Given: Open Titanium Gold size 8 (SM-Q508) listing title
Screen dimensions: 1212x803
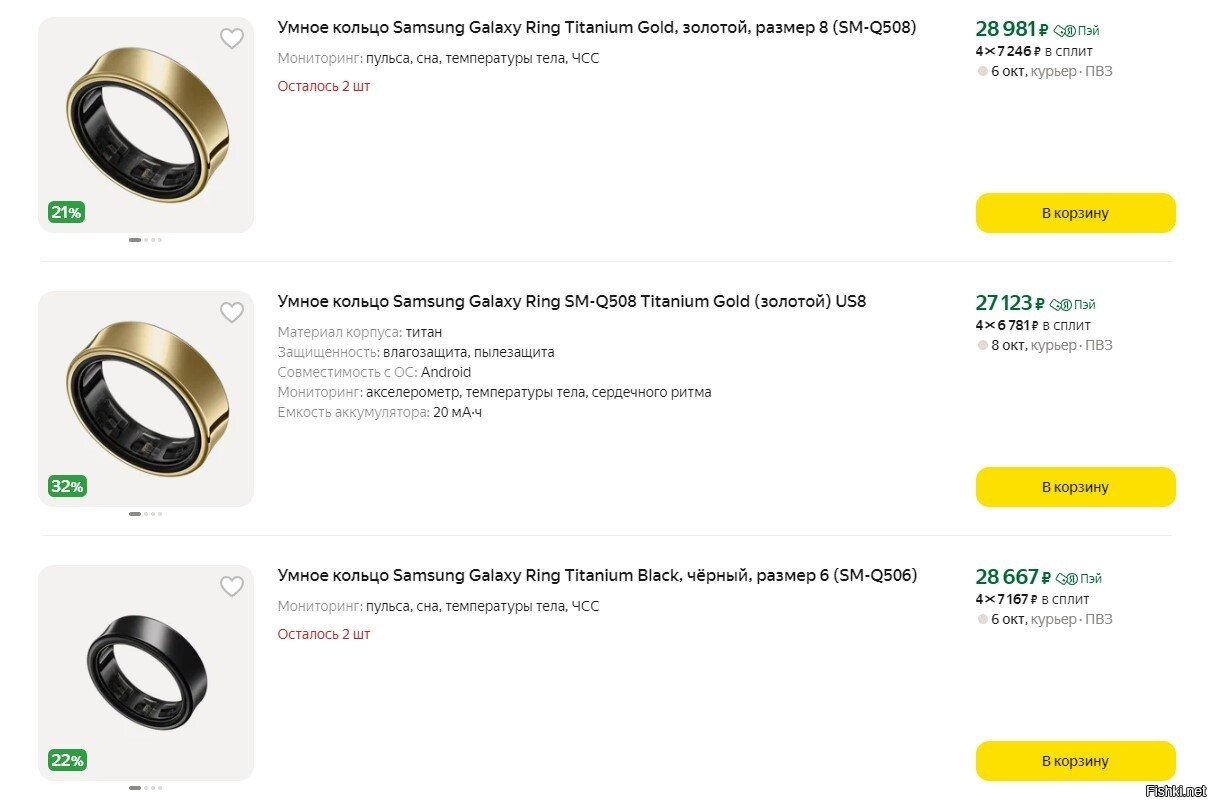Looking at the screenshot, I should 596,27.
